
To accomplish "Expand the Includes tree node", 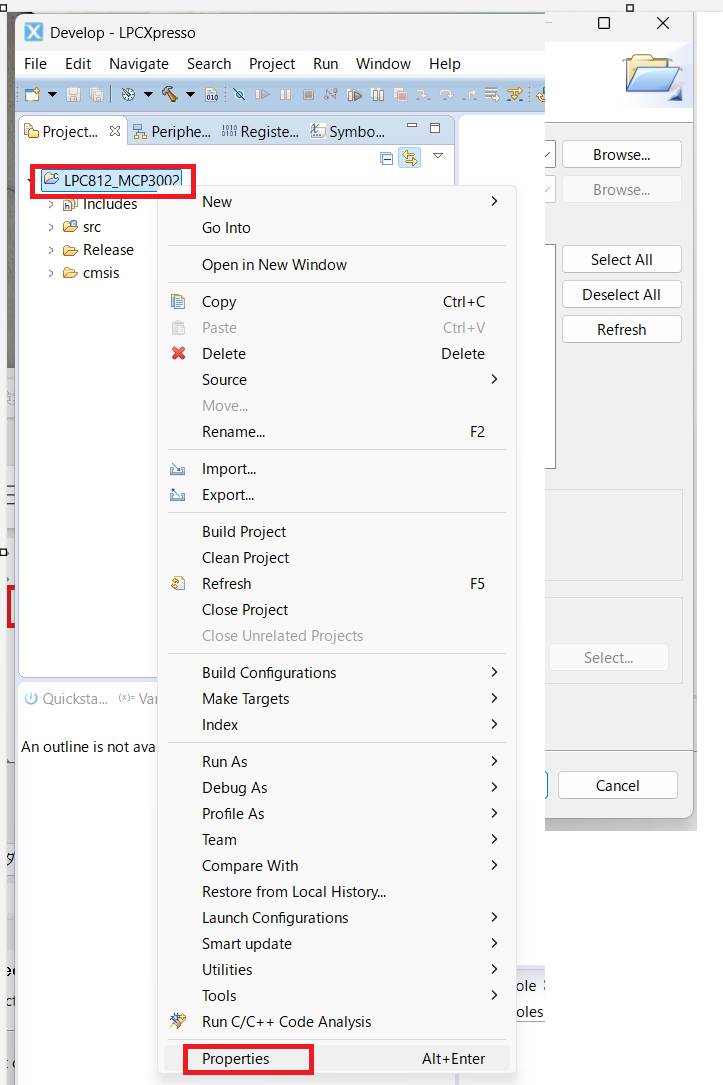I will 51,204.
